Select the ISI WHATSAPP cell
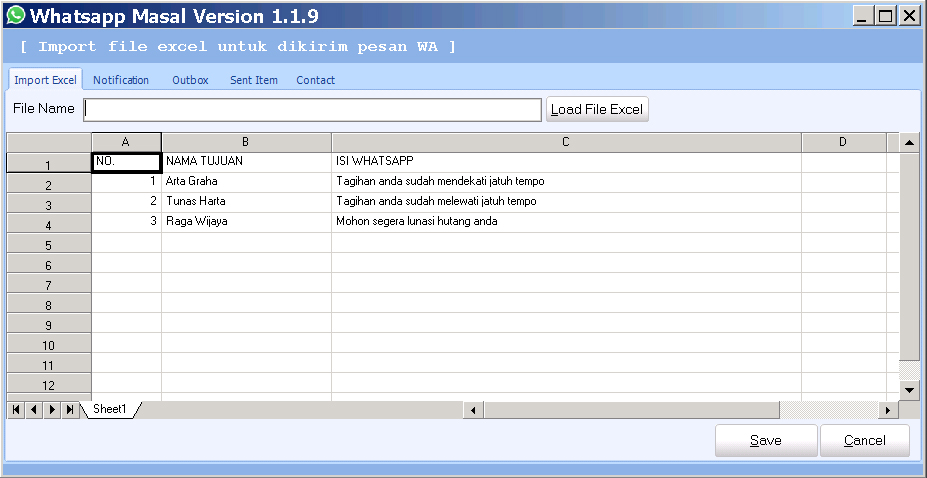927x478 pixels. [566, 162]
